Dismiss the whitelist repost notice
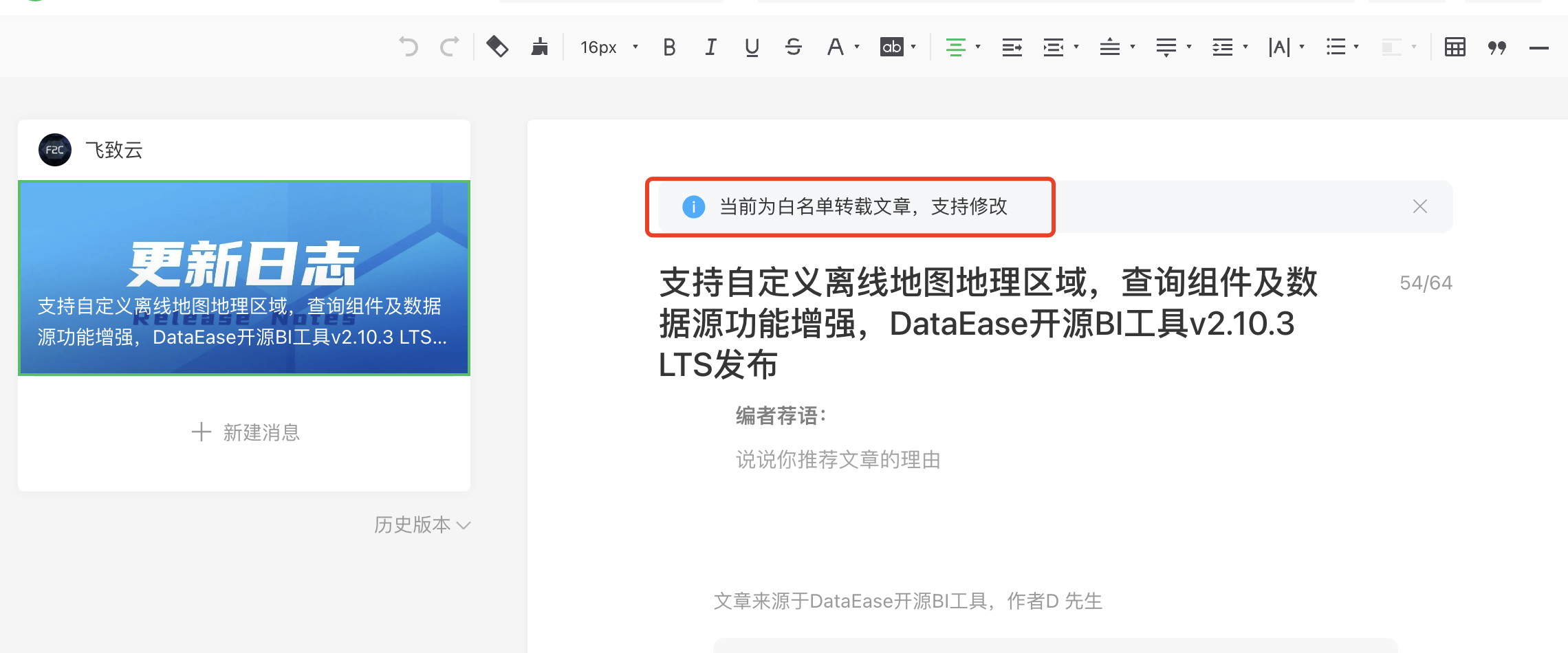Image resolution: width=1568 pixels, height=653 pixels. point(1420,206)
